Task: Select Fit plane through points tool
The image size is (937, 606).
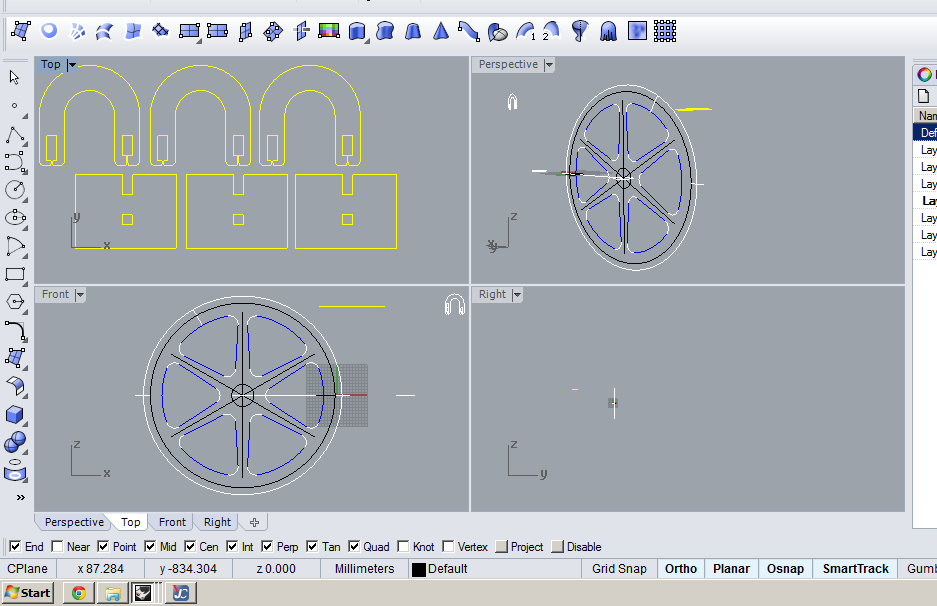Action: tap(273, 31)
